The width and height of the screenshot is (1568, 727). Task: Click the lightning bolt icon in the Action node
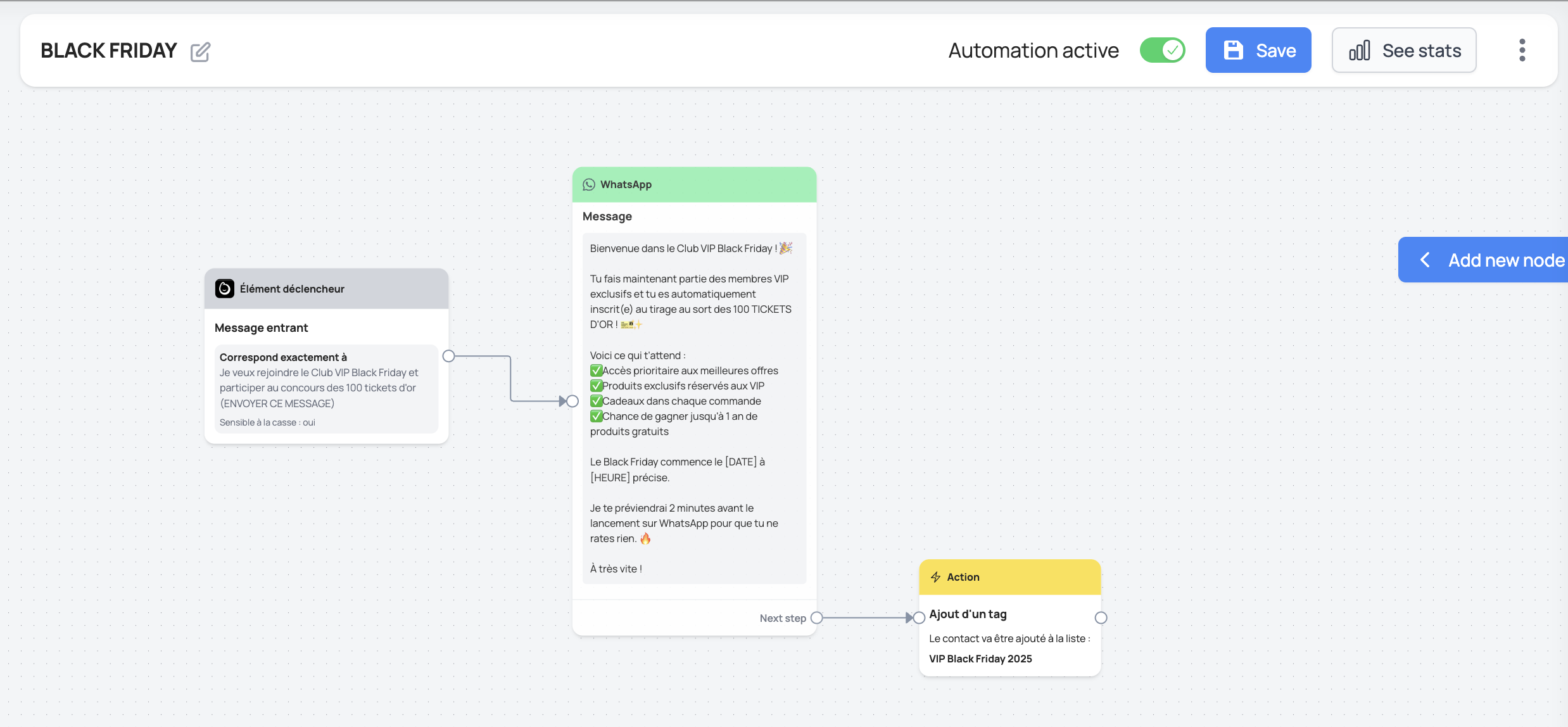click(x=935, y=577)
